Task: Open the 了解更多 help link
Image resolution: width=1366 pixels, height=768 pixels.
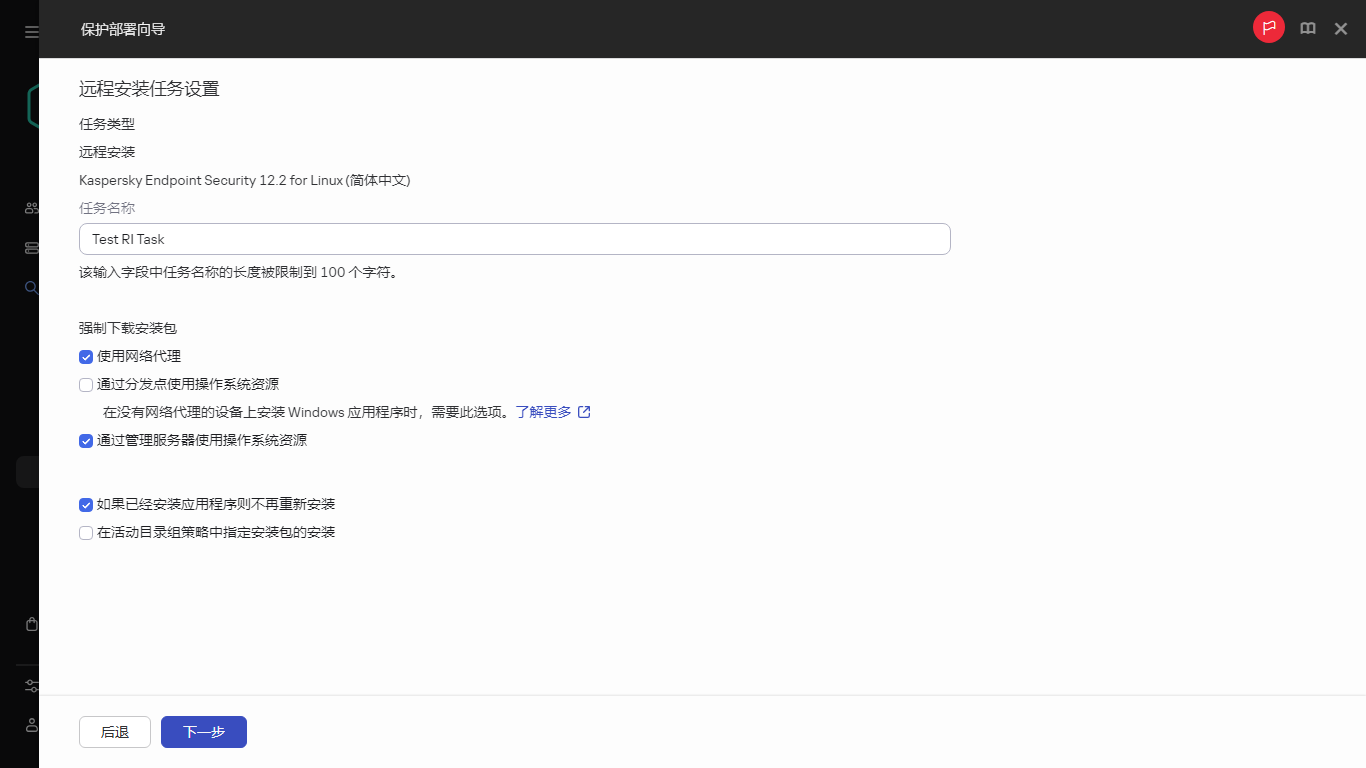Action: (x=545, y=411)
